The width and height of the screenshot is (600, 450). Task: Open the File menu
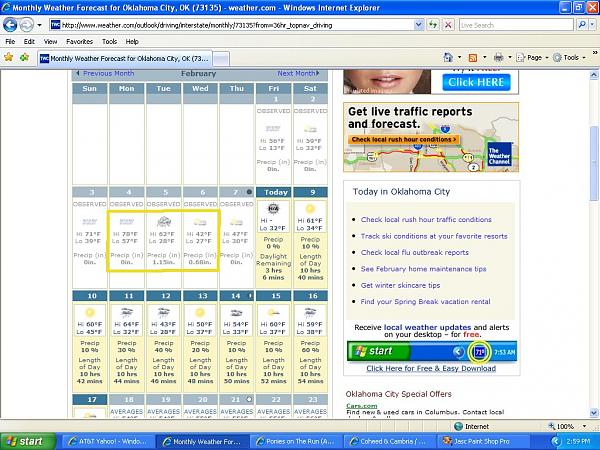[10, 41]
